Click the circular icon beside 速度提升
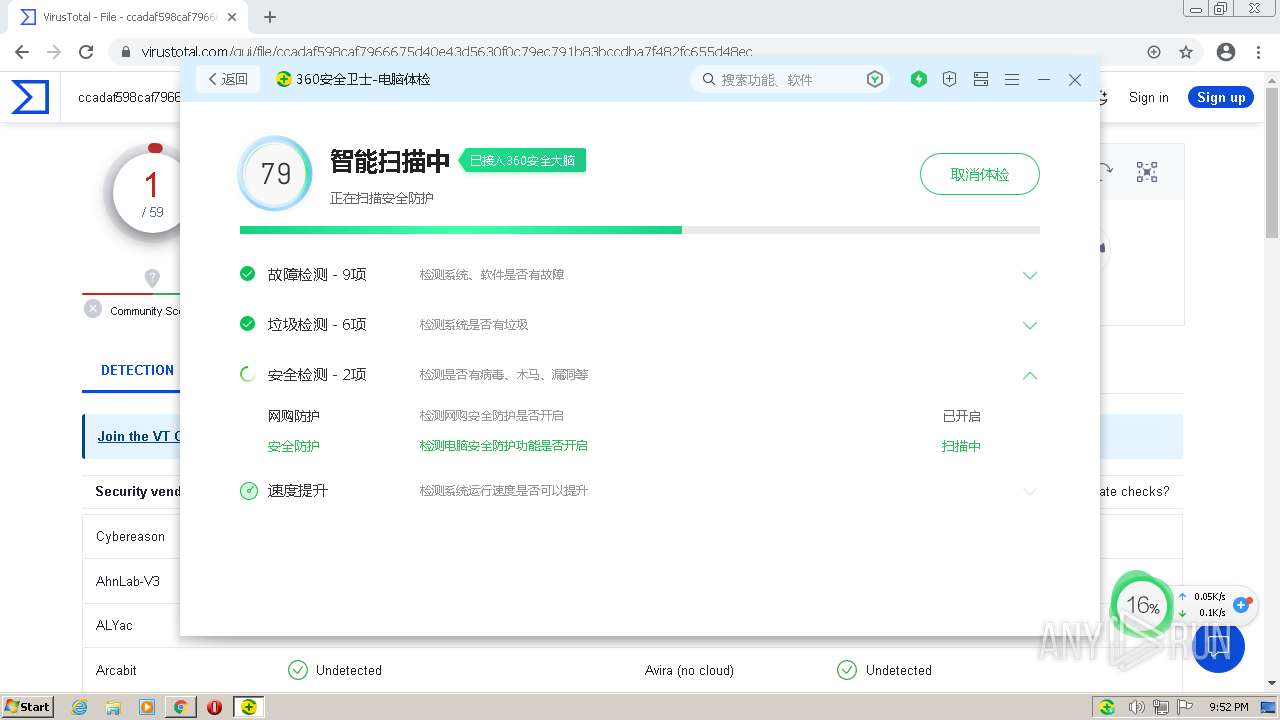Viewport: 1280px width, 720px height. (x=249, y=491)
